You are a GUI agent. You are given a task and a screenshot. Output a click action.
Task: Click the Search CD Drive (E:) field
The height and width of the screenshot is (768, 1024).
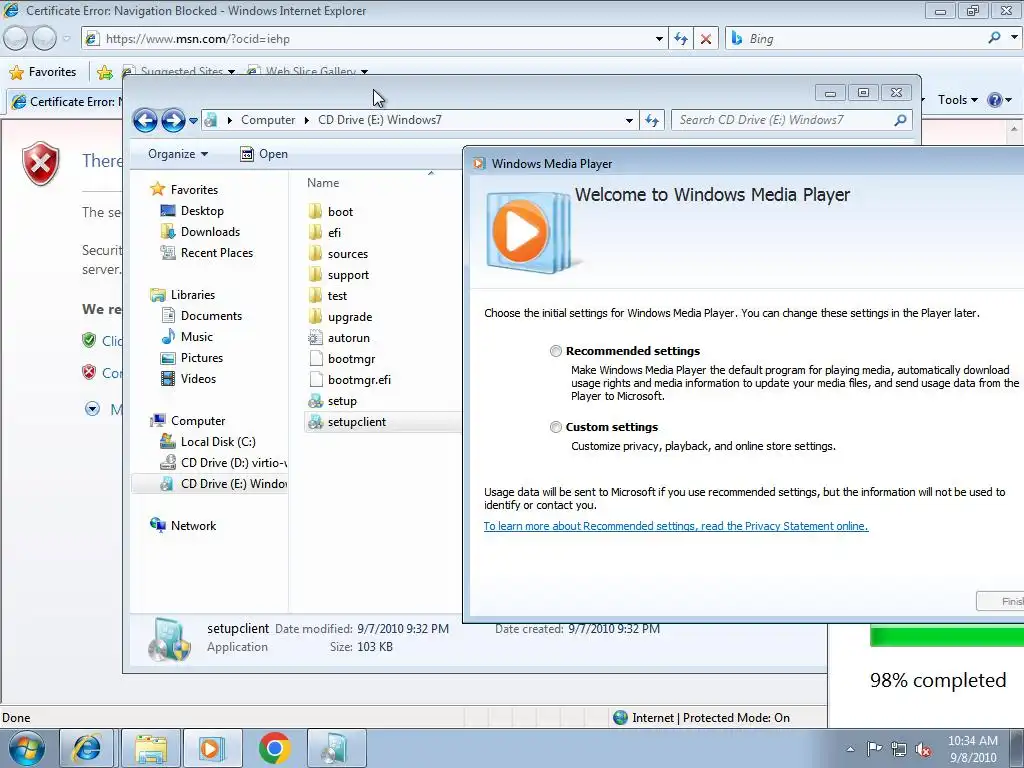[x=784, y=120]
